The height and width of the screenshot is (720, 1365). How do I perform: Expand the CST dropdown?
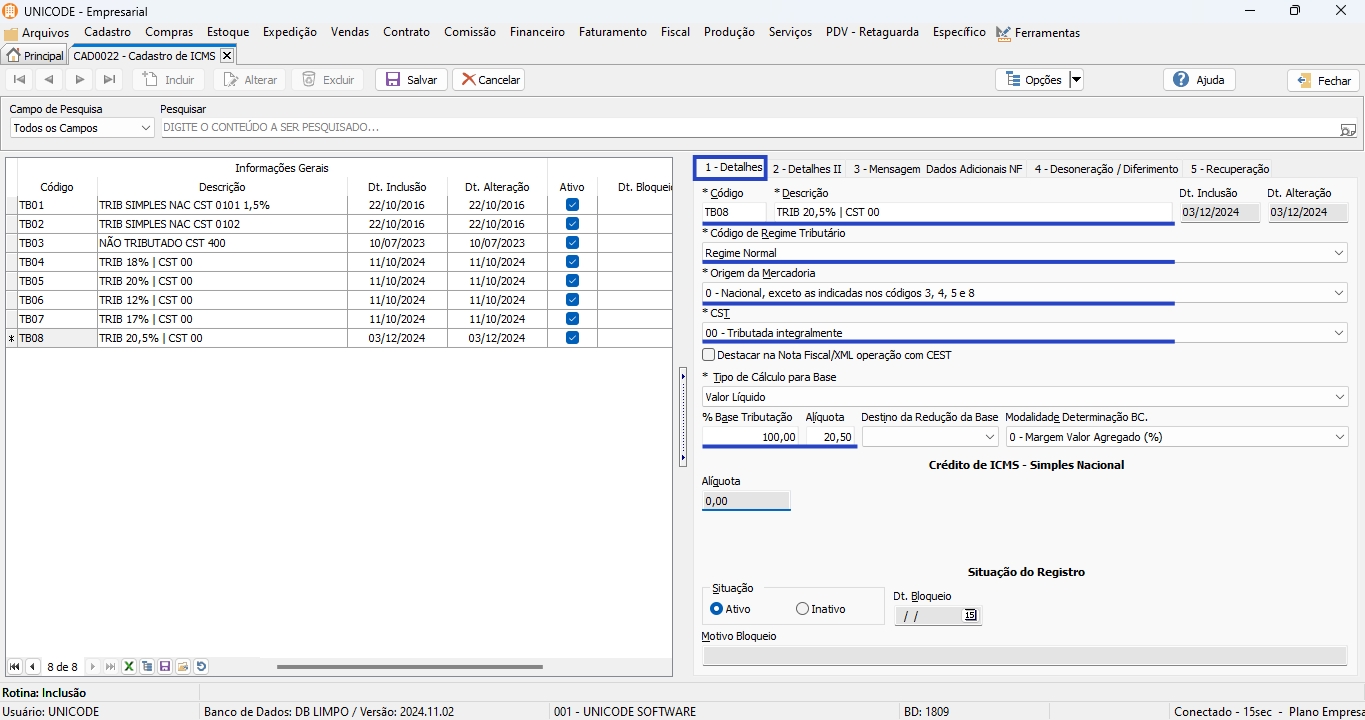1339,333
